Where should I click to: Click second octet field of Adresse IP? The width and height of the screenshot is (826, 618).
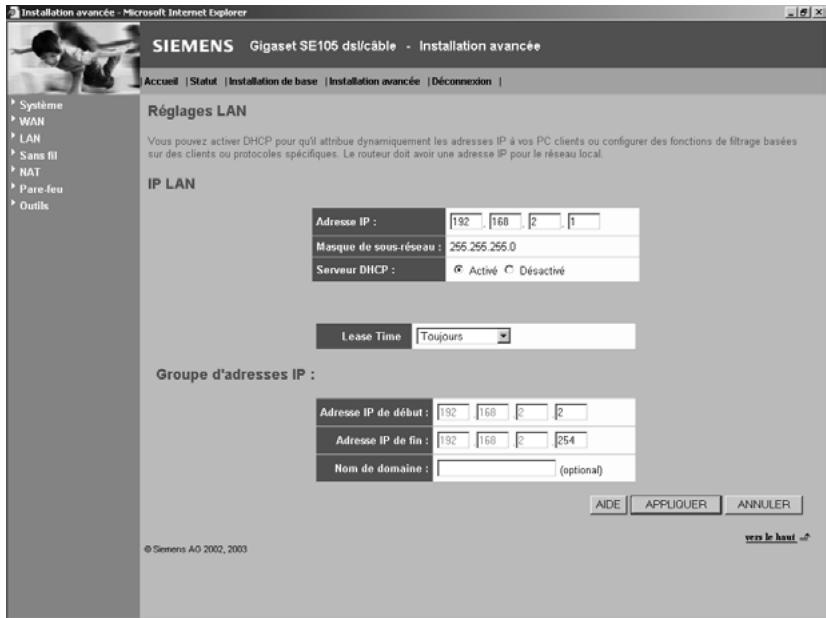505,221
